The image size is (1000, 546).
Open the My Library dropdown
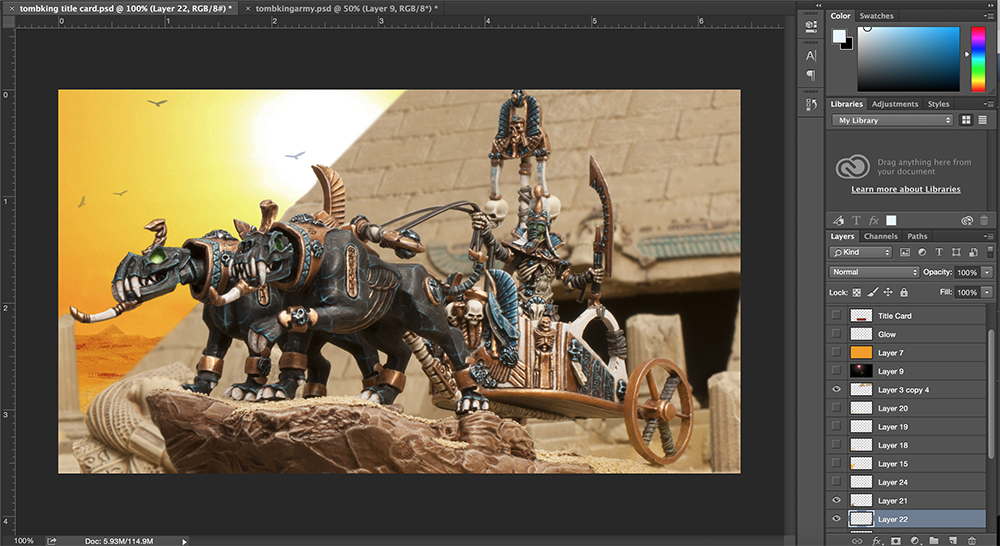892,120
